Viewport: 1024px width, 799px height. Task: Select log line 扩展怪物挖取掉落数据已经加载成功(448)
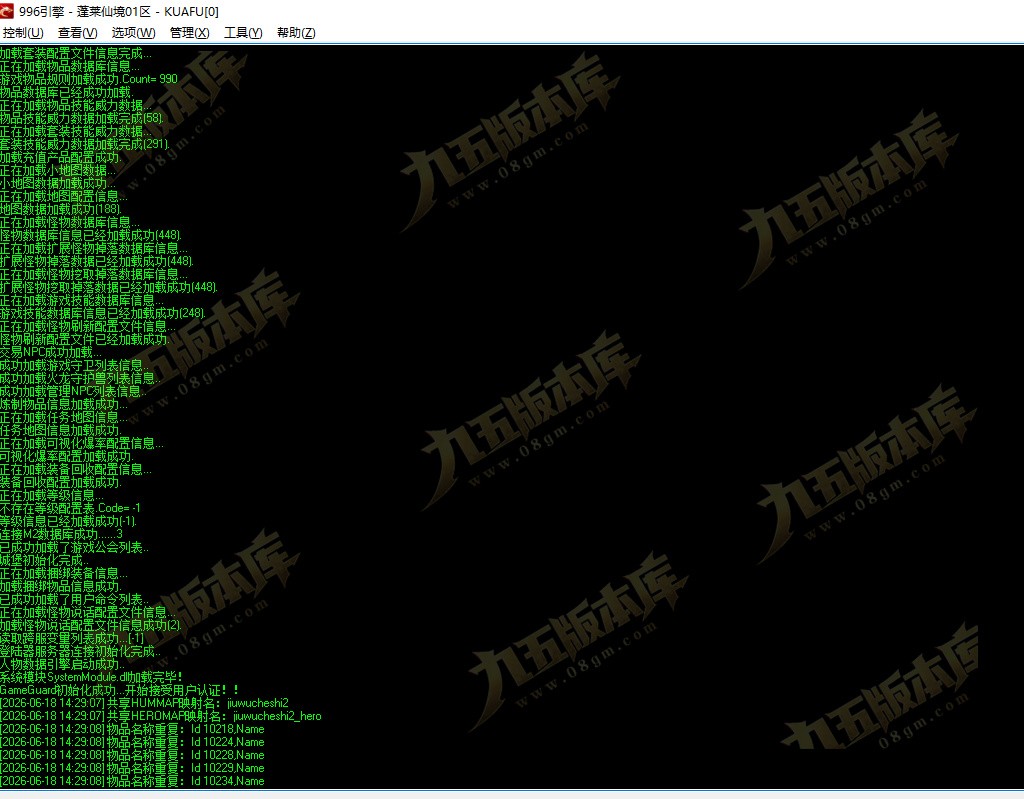pos(109,287)
